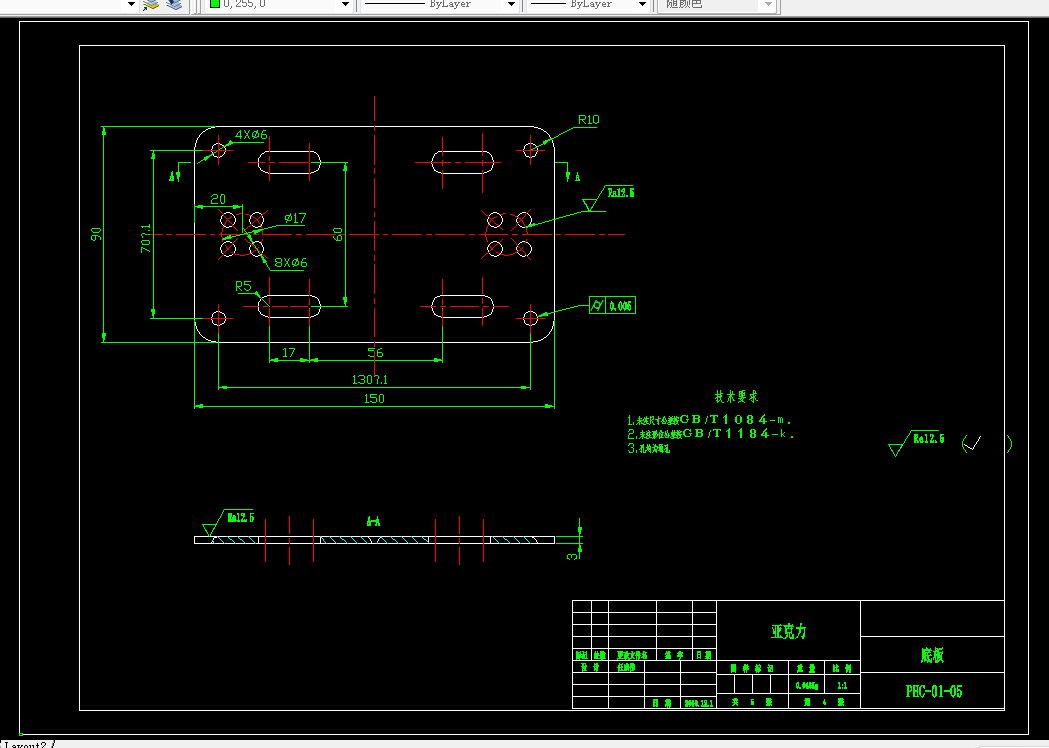This screenshot has width=1049, height=748.
Task: Click the 0.006 flatness tolerance frame
Action: [612, 306]
